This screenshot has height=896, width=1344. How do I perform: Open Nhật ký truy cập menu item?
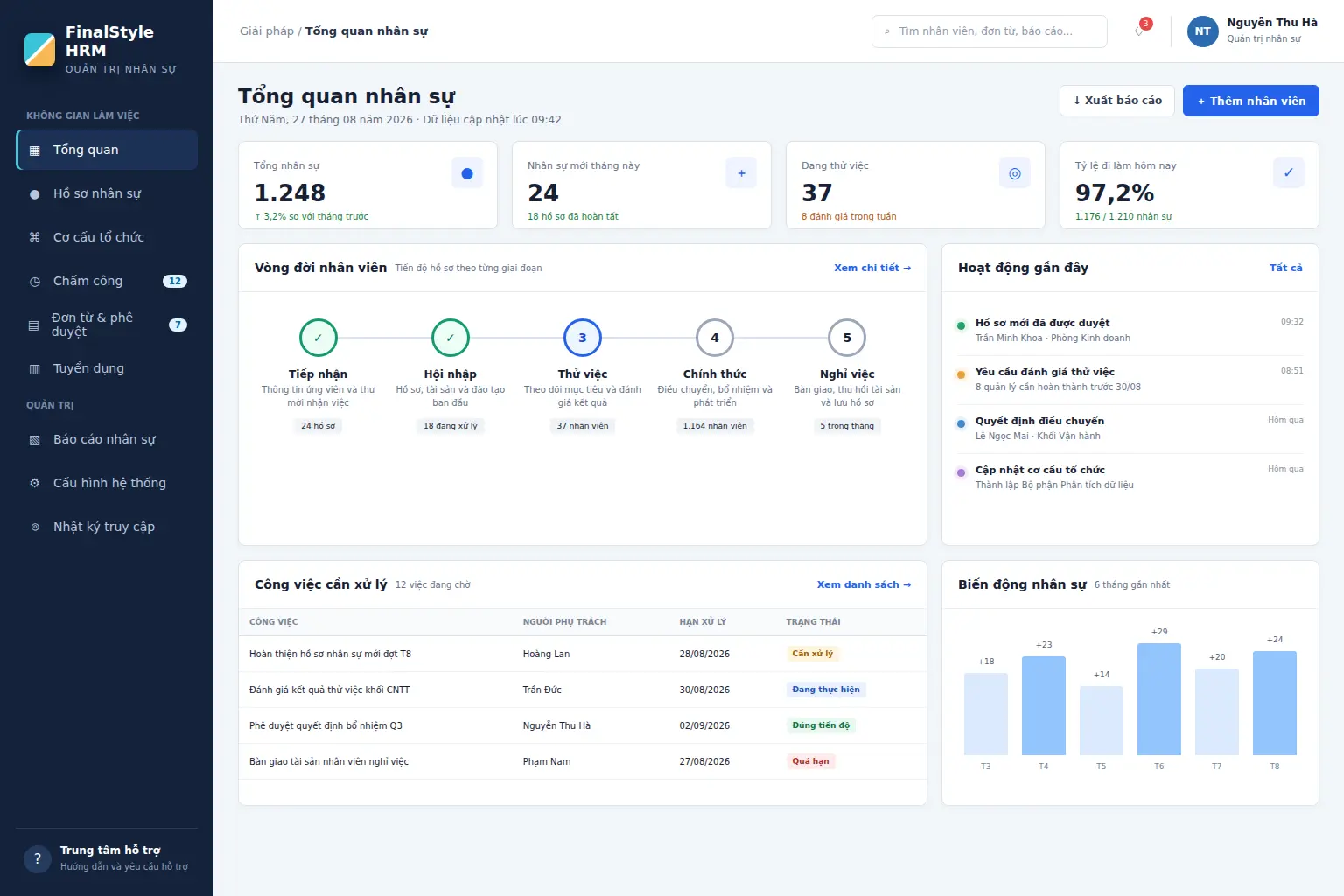pos(107,527)
